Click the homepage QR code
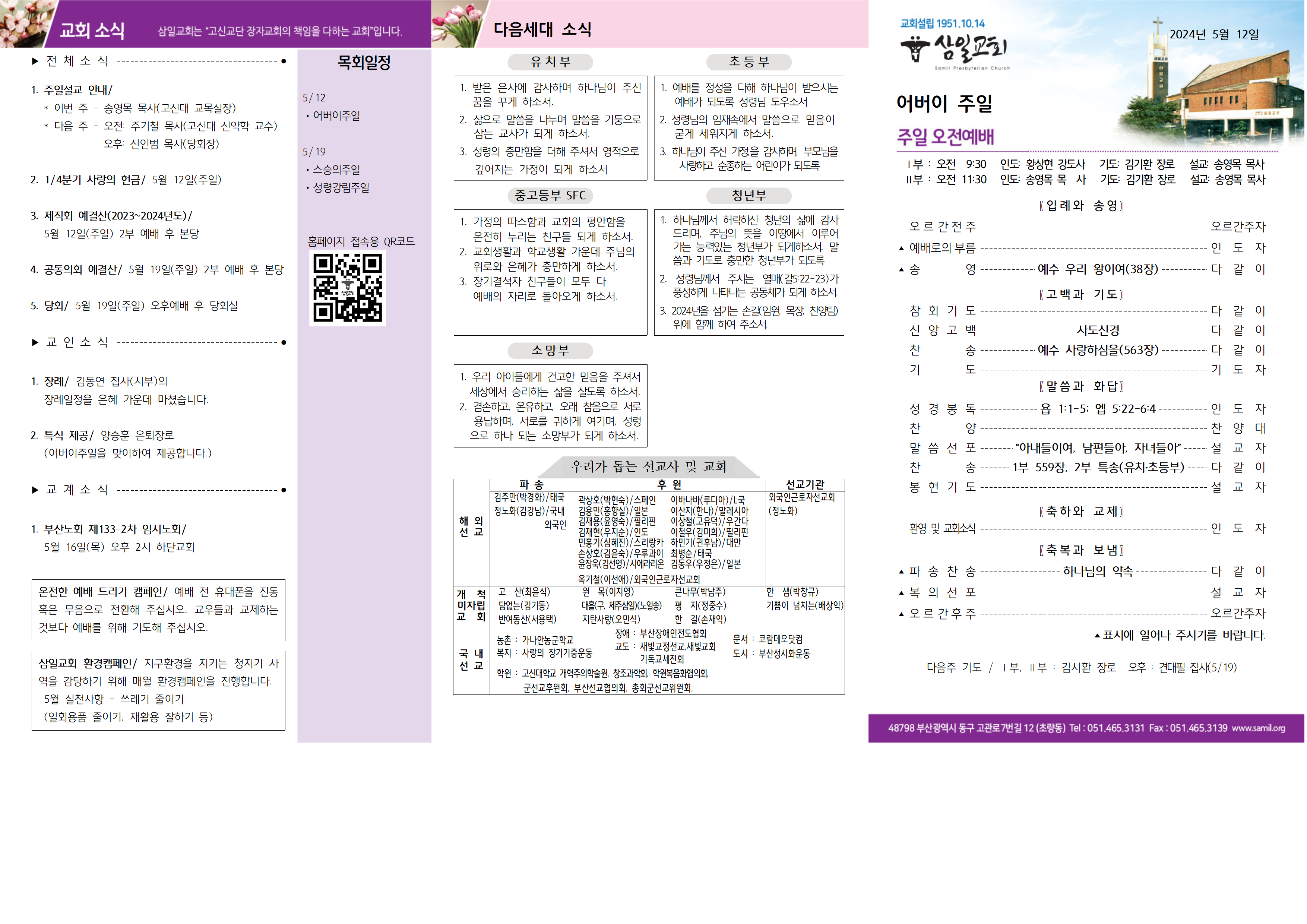 [347, 288]
